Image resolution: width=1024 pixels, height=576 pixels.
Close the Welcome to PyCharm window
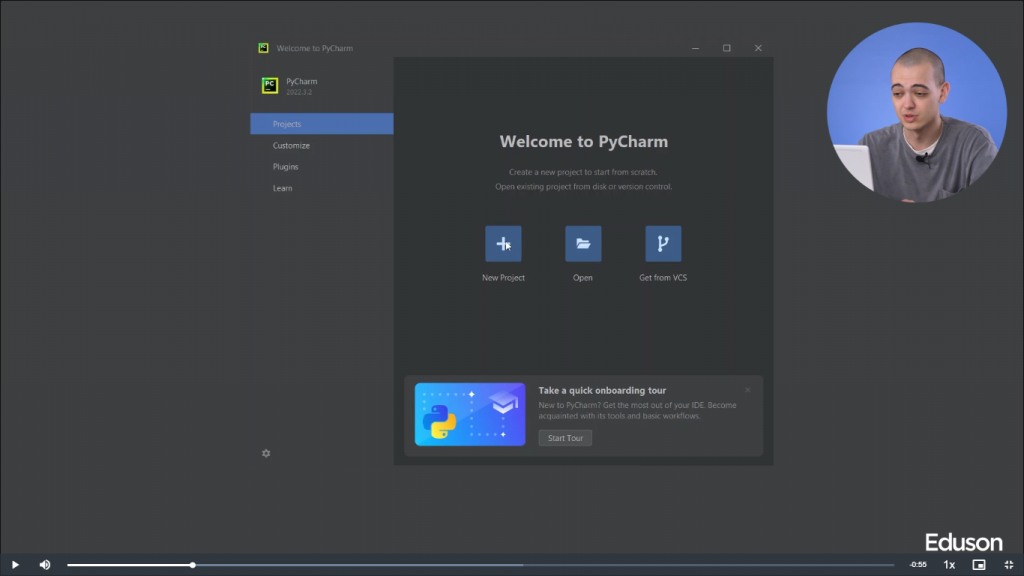tap(758, 48)
